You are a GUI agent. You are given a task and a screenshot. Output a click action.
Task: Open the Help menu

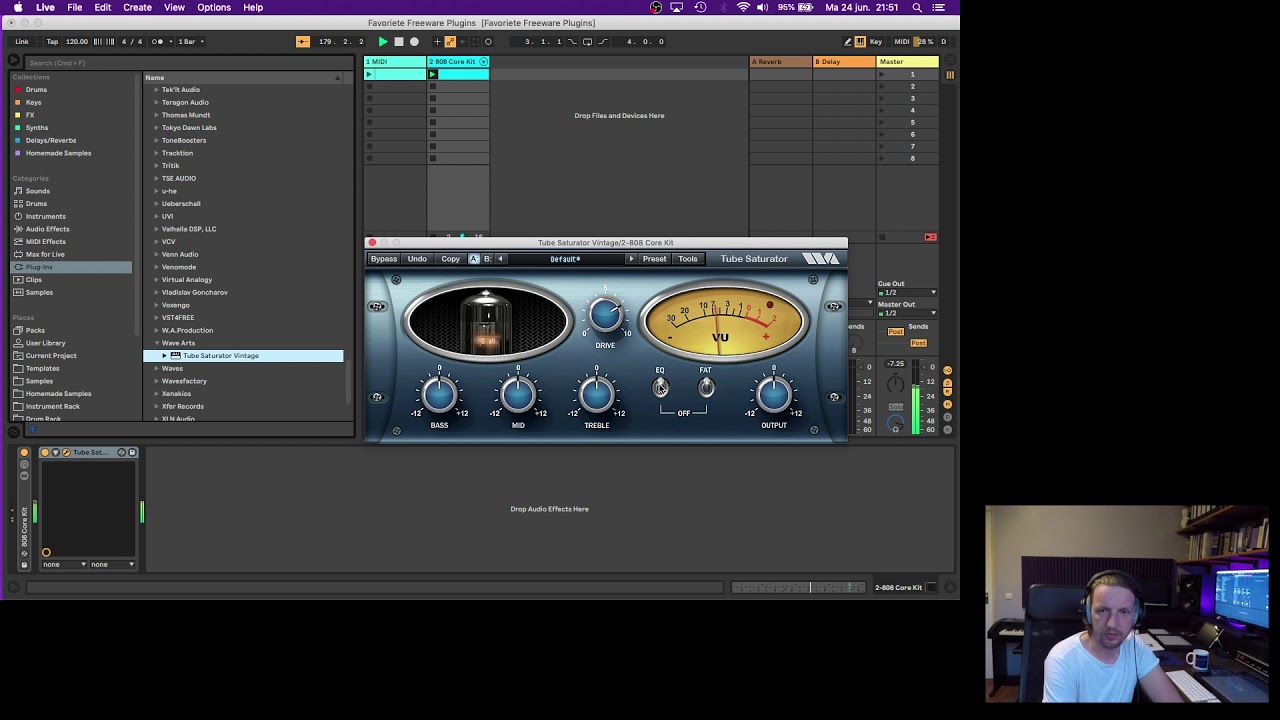pos(253,7)
